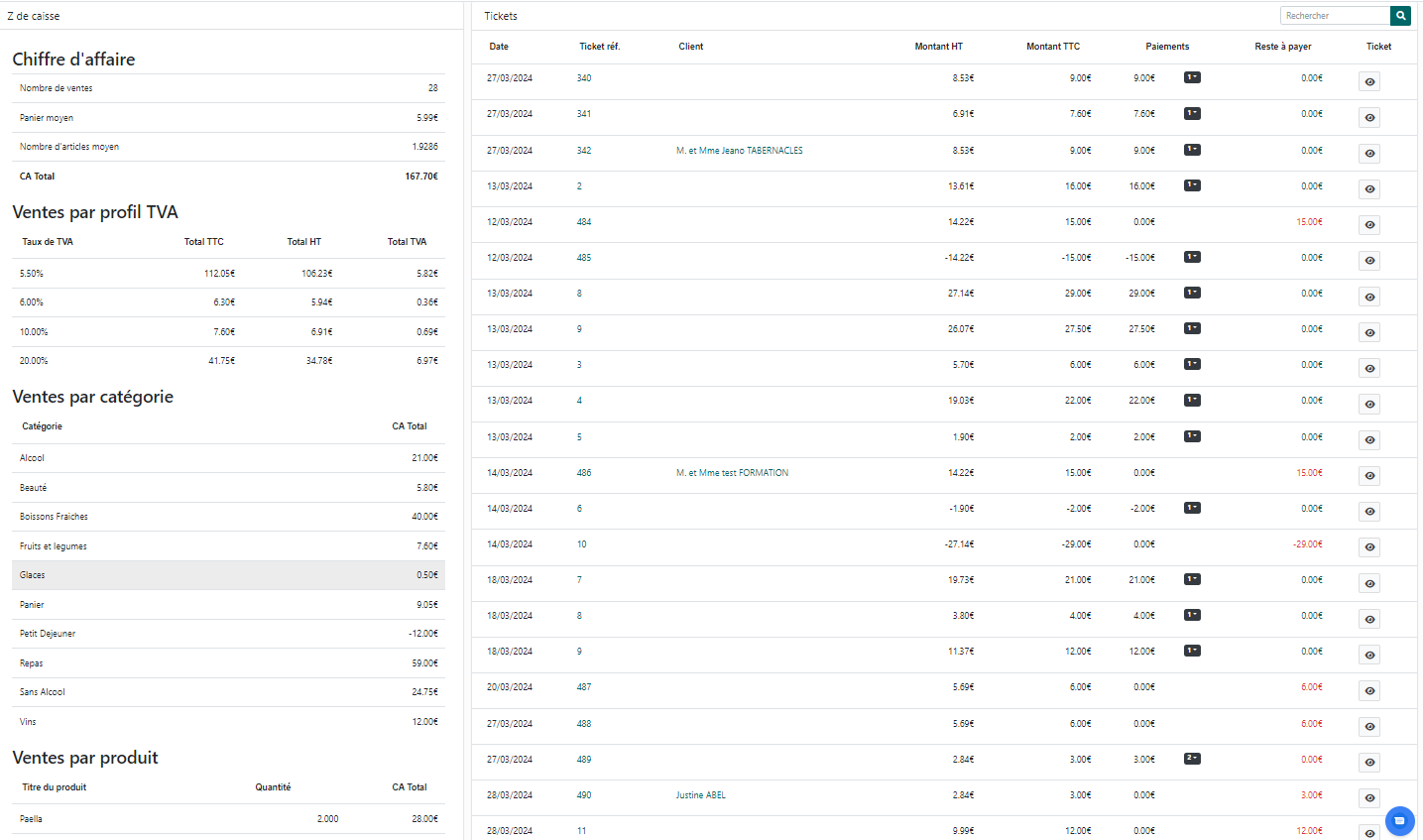Click into the Rechercher search field
This screenshot has width=1423, height=840.
pos(1334,16)
